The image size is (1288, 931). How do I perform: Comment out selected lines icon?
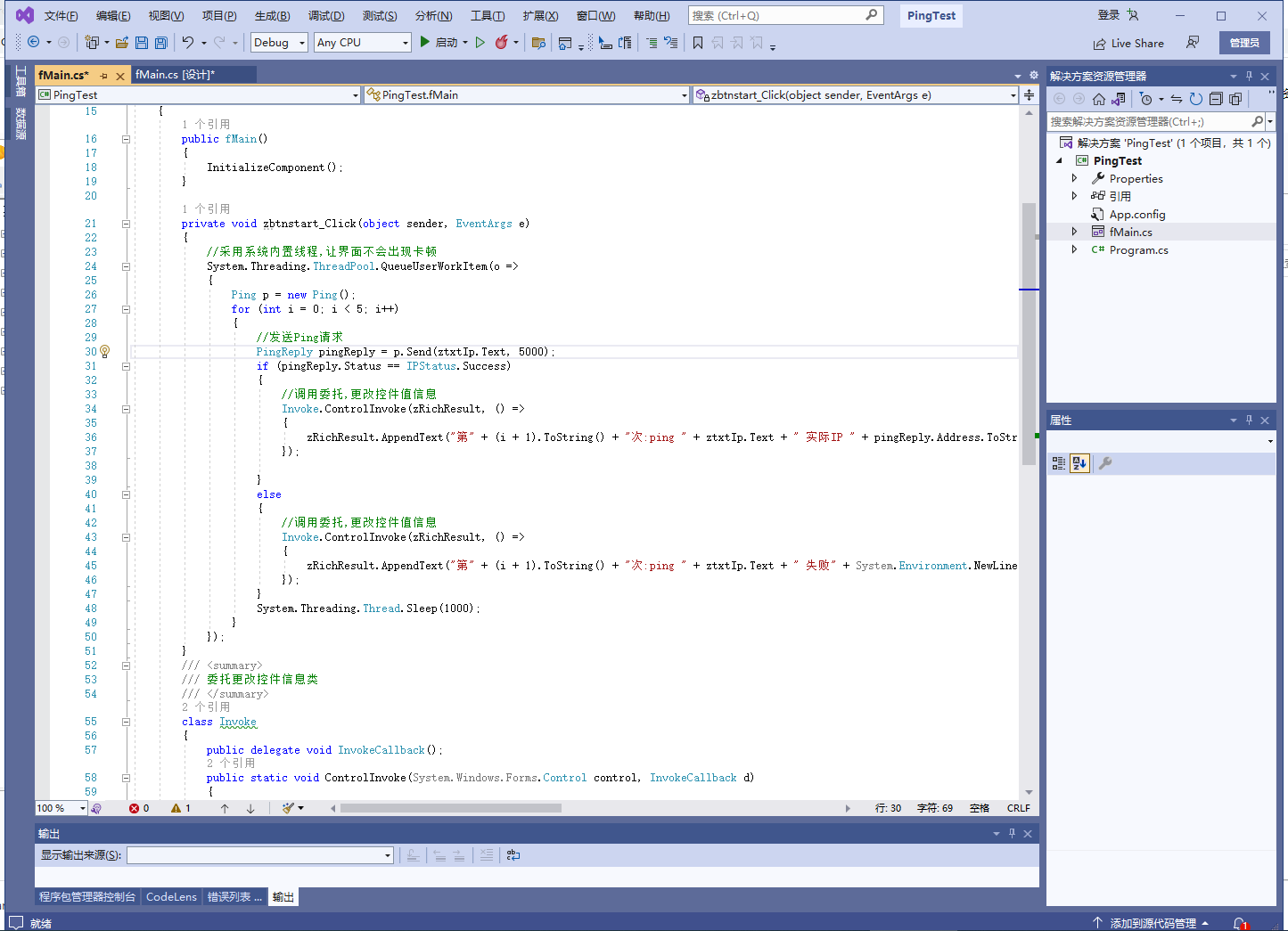pyautogui.click(x=652, y=42)
